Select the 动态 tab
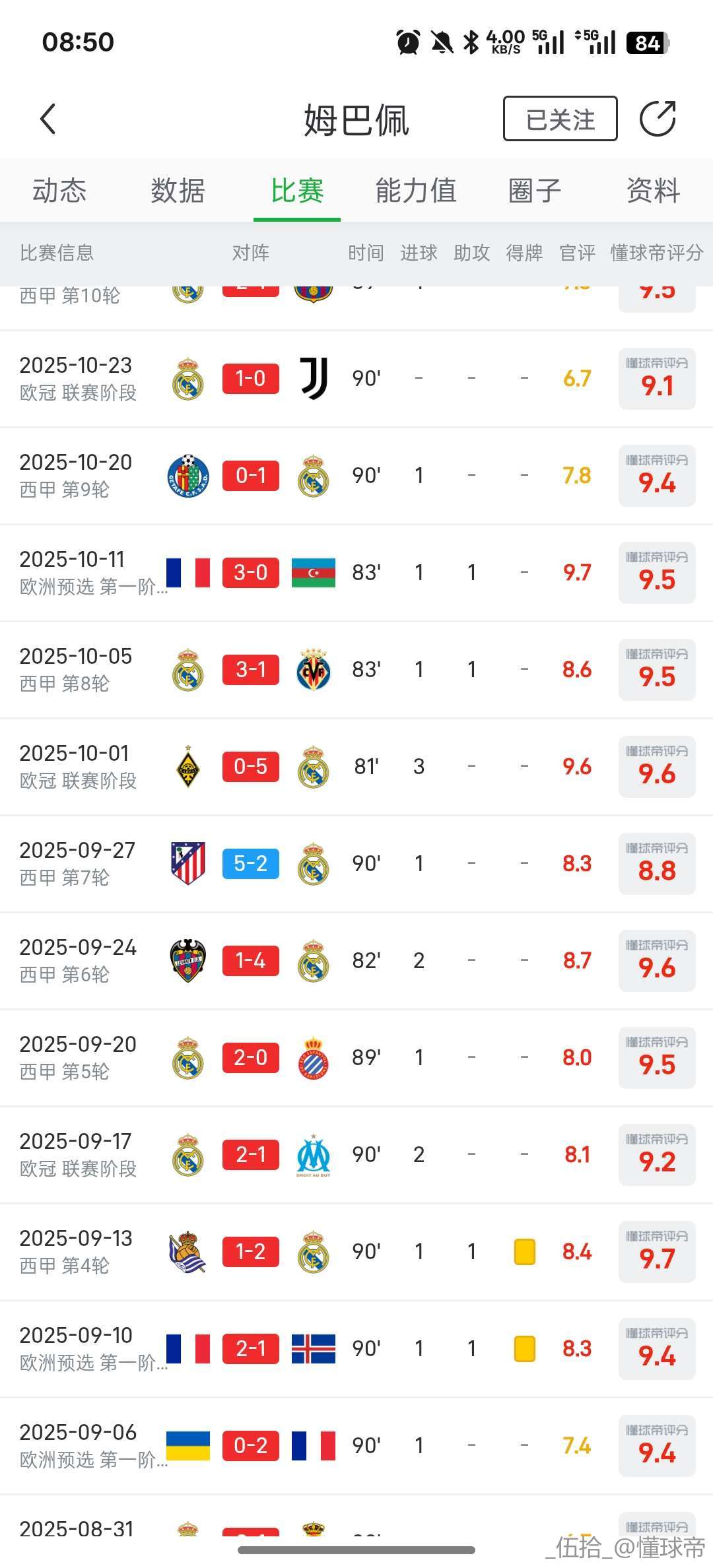This screenshot has width=713, height=1568. click(59, 191)
